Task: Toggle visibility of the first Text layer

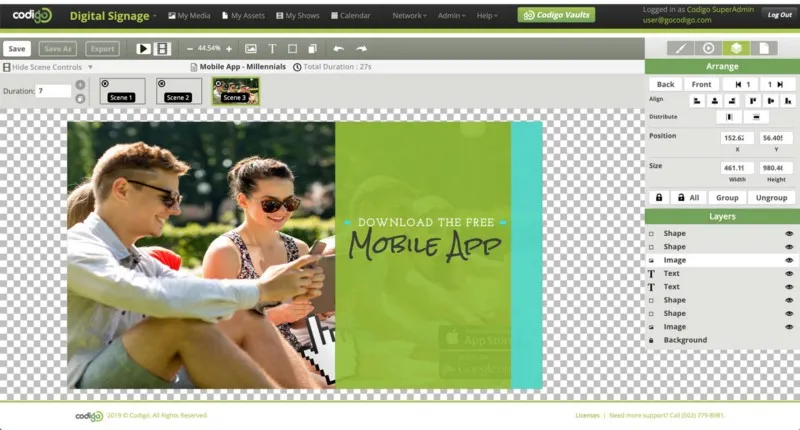Action: point(789,273)
